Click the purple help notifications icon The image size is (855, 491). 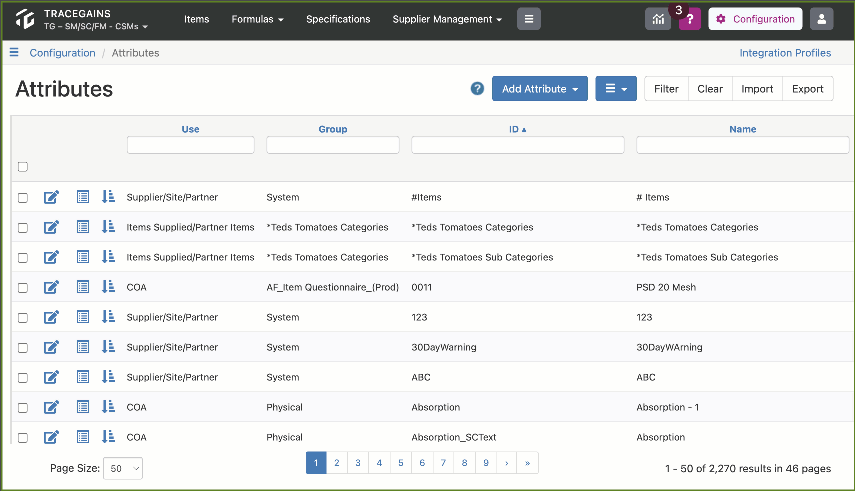click(690, 19)
